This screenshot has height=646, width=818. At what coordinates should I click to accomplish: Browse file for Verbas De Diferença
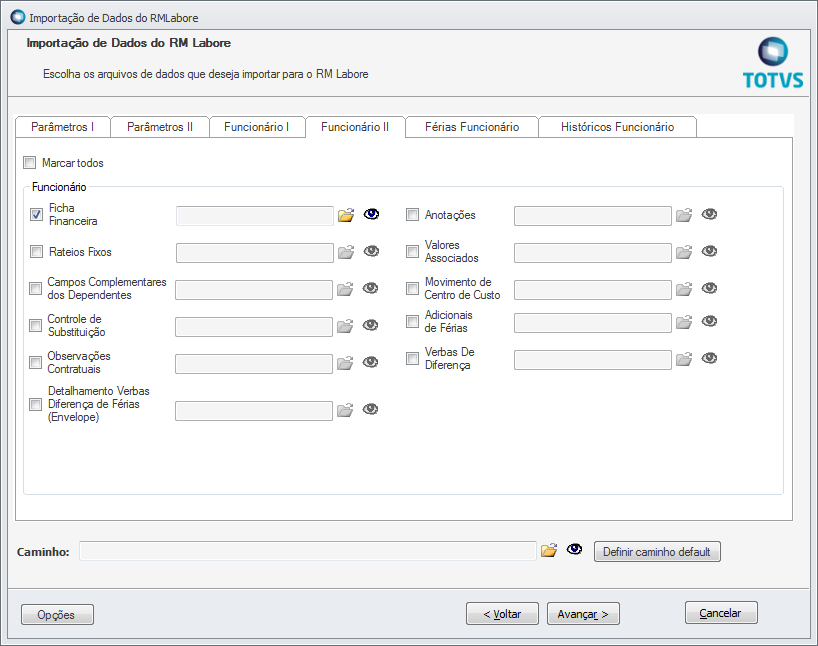point(684,359)
